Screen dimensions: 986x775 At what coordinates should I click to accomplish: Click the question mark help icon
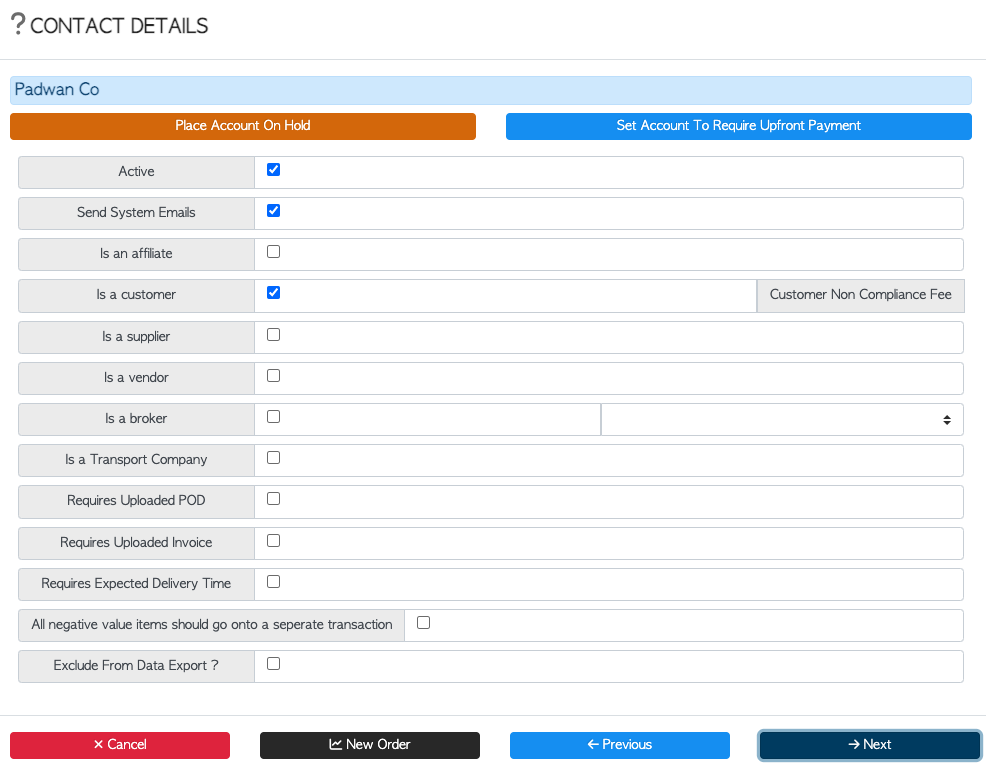pyautogui.click(x=18, y=25)
